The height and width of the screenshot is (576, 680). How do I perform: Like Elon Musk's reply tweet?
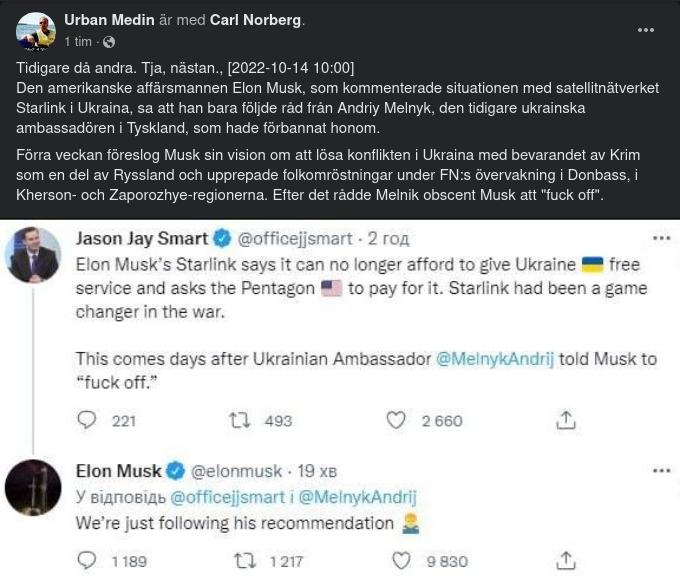point(401,561)
